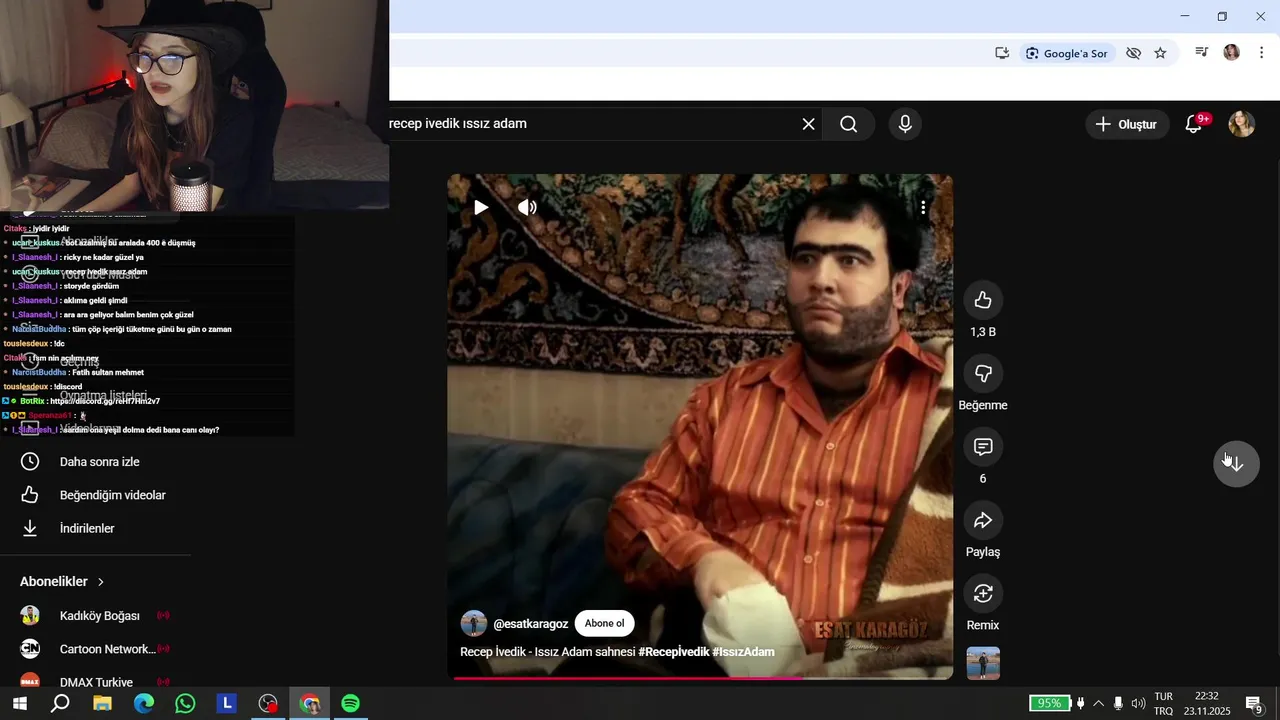Image resolution: width=1280 pixels, height=720 pixels.
Task: Subscribe with the Abone ol button
Action: tap(604, 623)
